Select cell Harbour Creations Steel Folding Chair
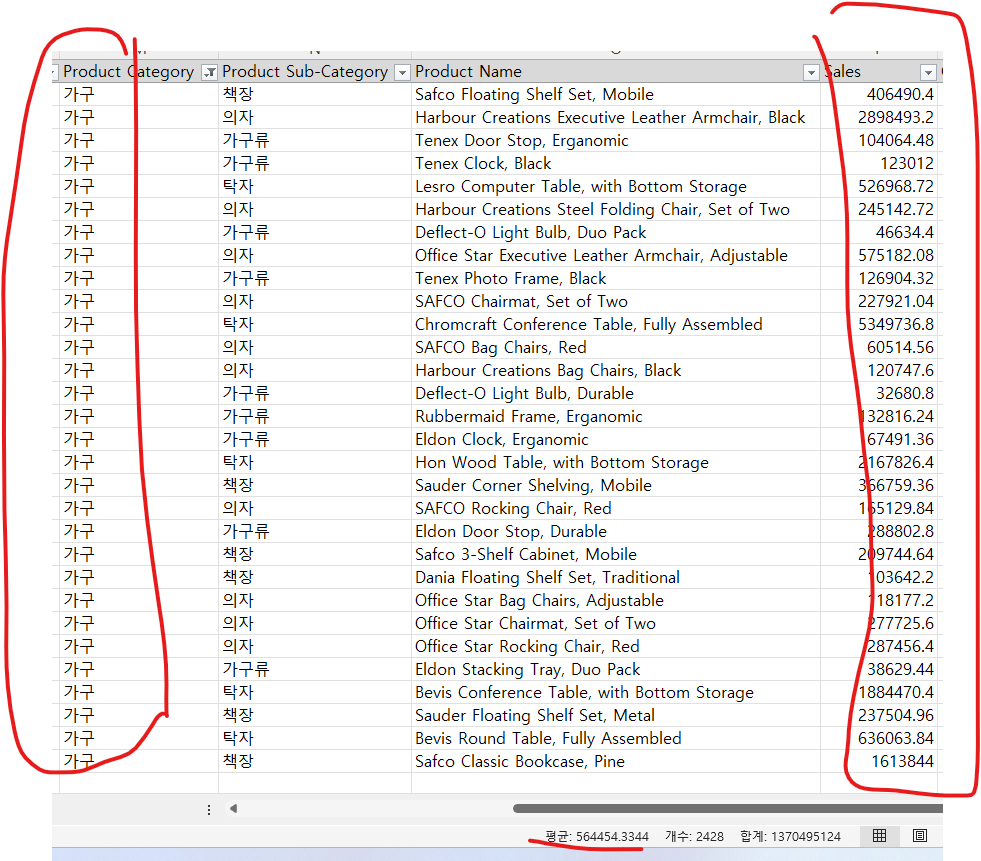The width and height of the screenshot is (981, 861). click(616, 210)
